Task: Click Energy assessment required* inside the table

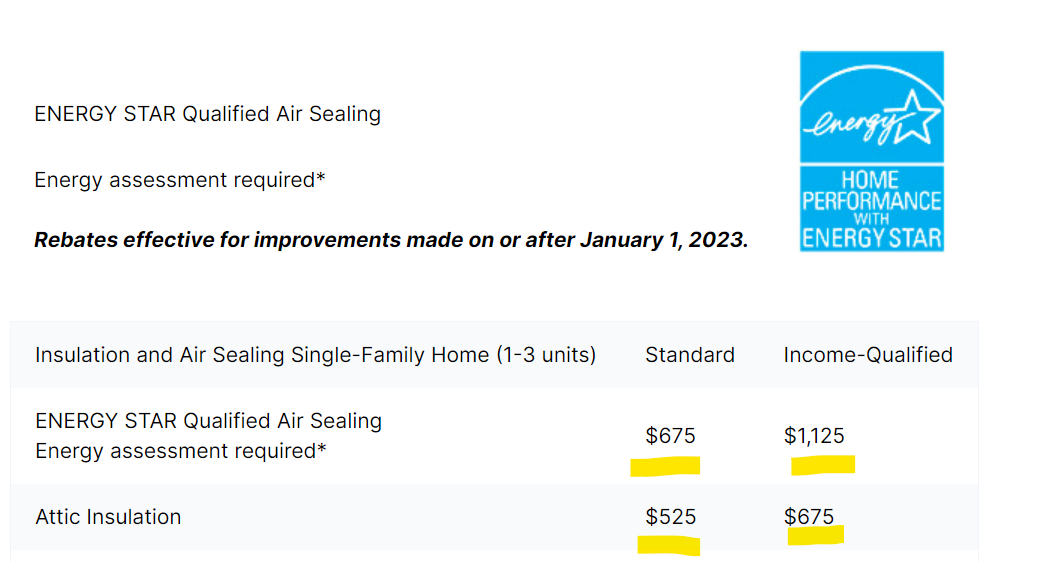Action: pyautogui.click(x=181, y=451)
